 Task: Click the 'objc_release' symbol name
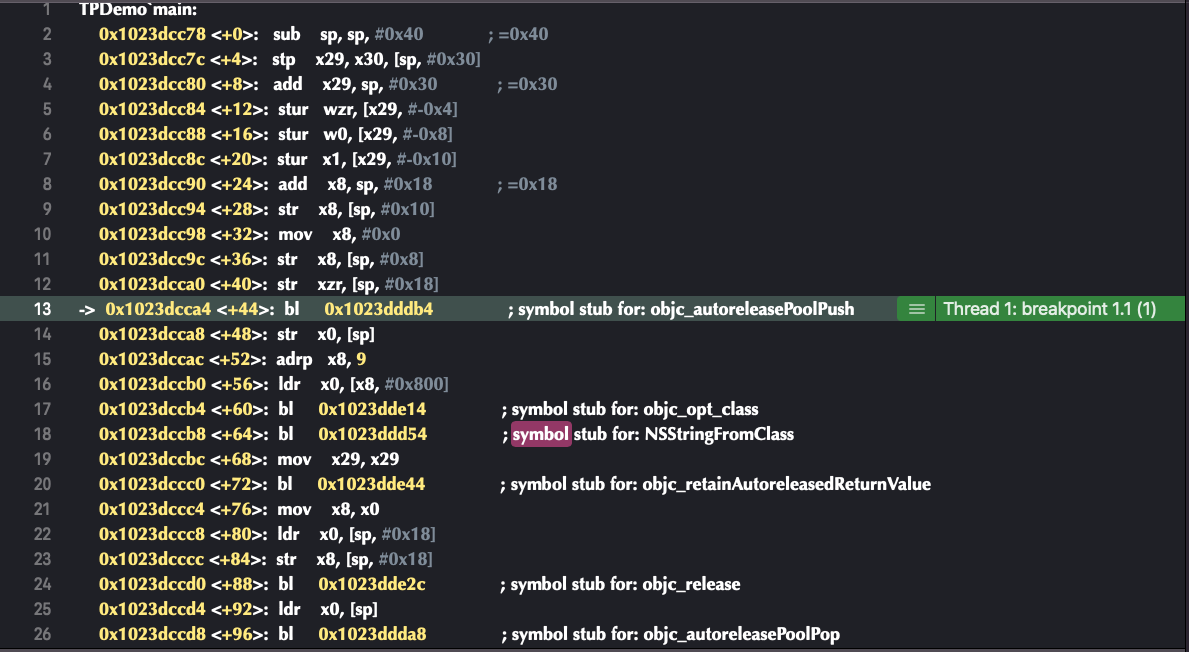coord(691,585)
